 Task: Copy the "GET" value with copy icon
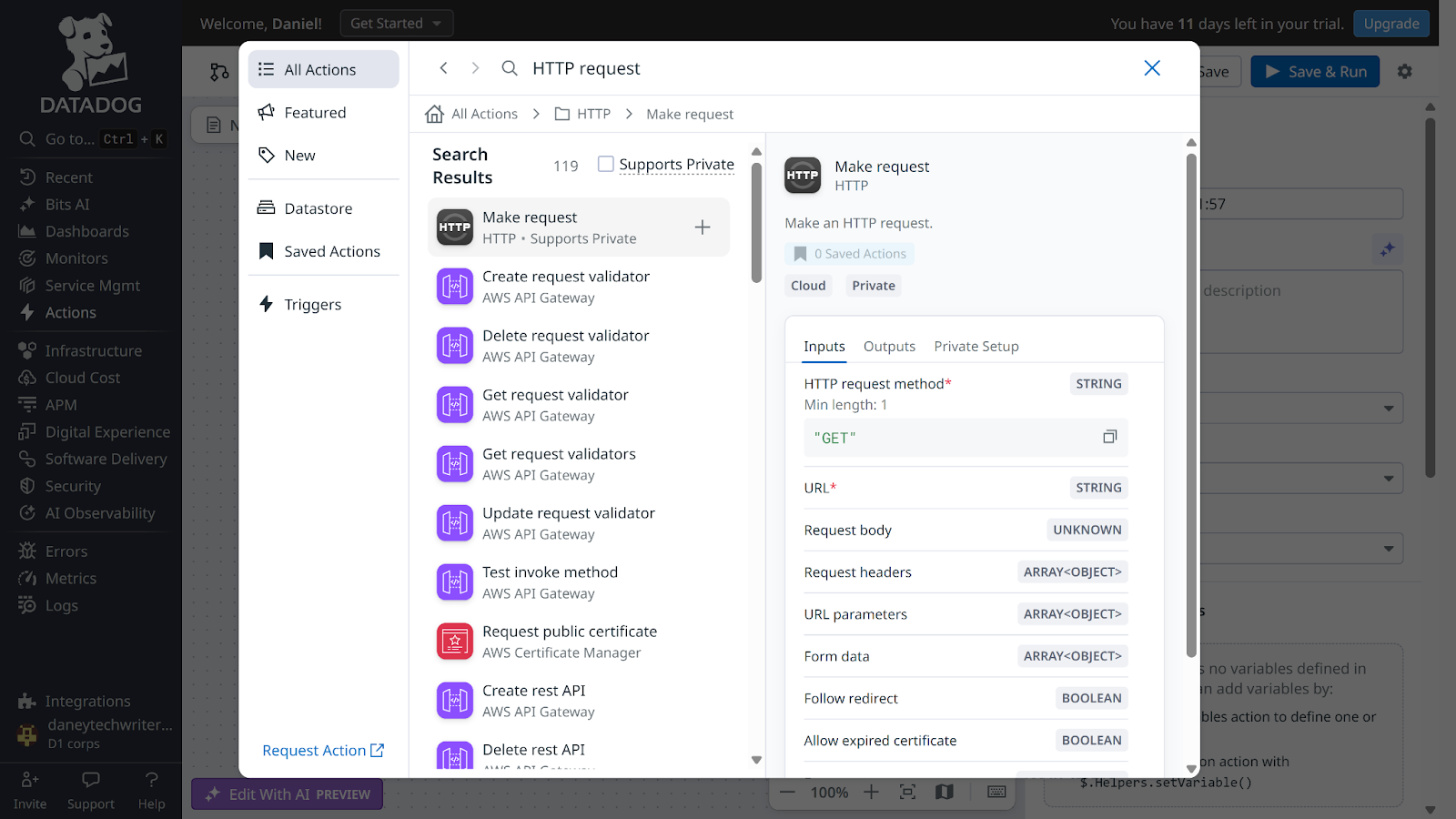(1109, 438)
